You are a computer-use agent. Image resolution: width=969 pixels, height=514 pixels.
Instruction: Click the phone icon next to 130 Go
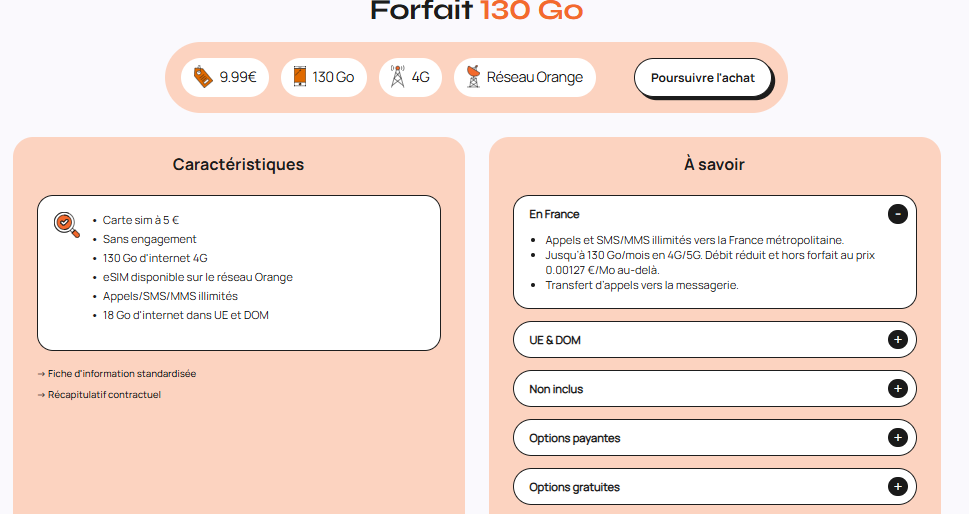pos(300,77)
